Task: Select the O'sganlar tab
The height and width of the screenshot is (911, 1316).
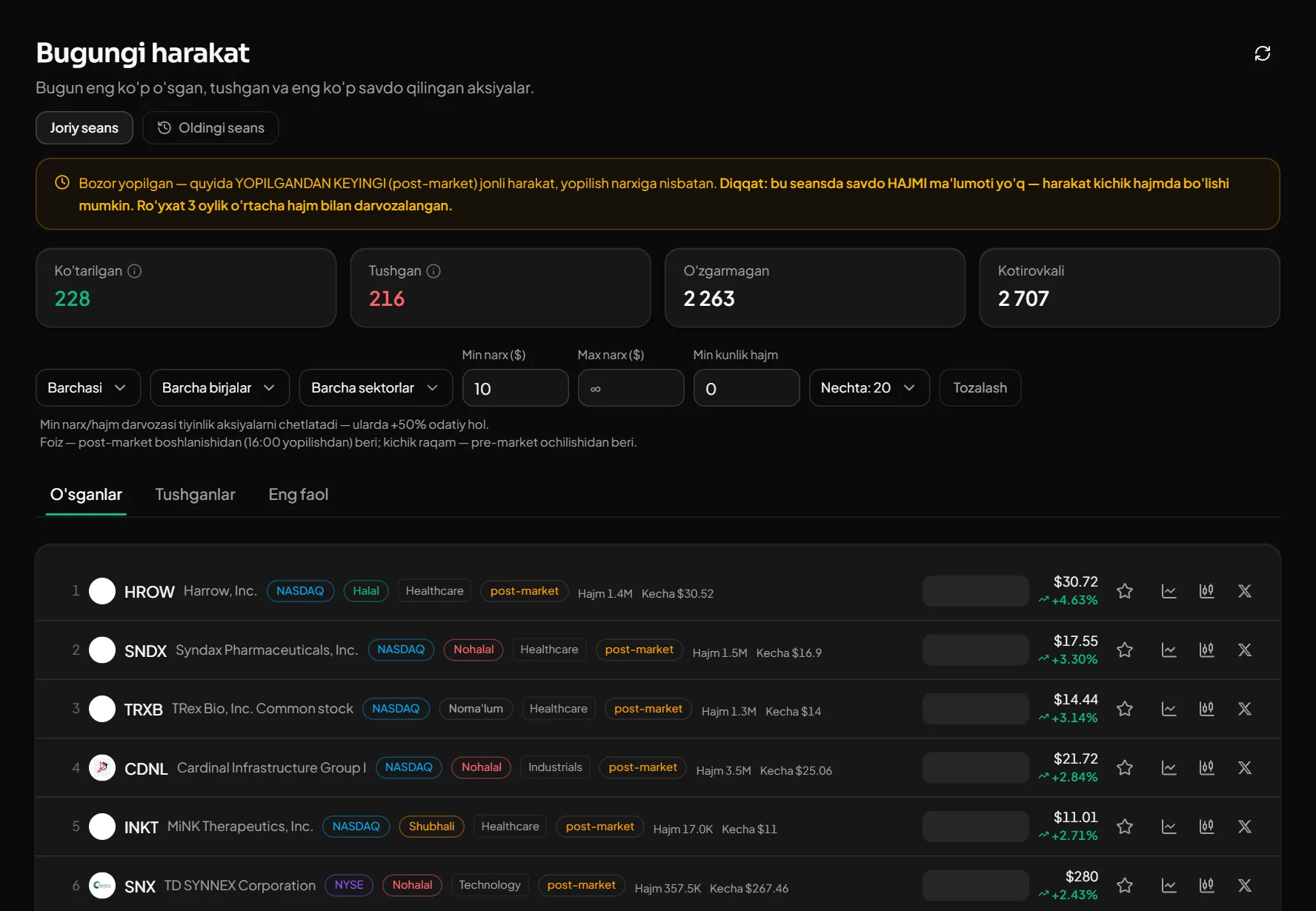Action: [86, 494]
